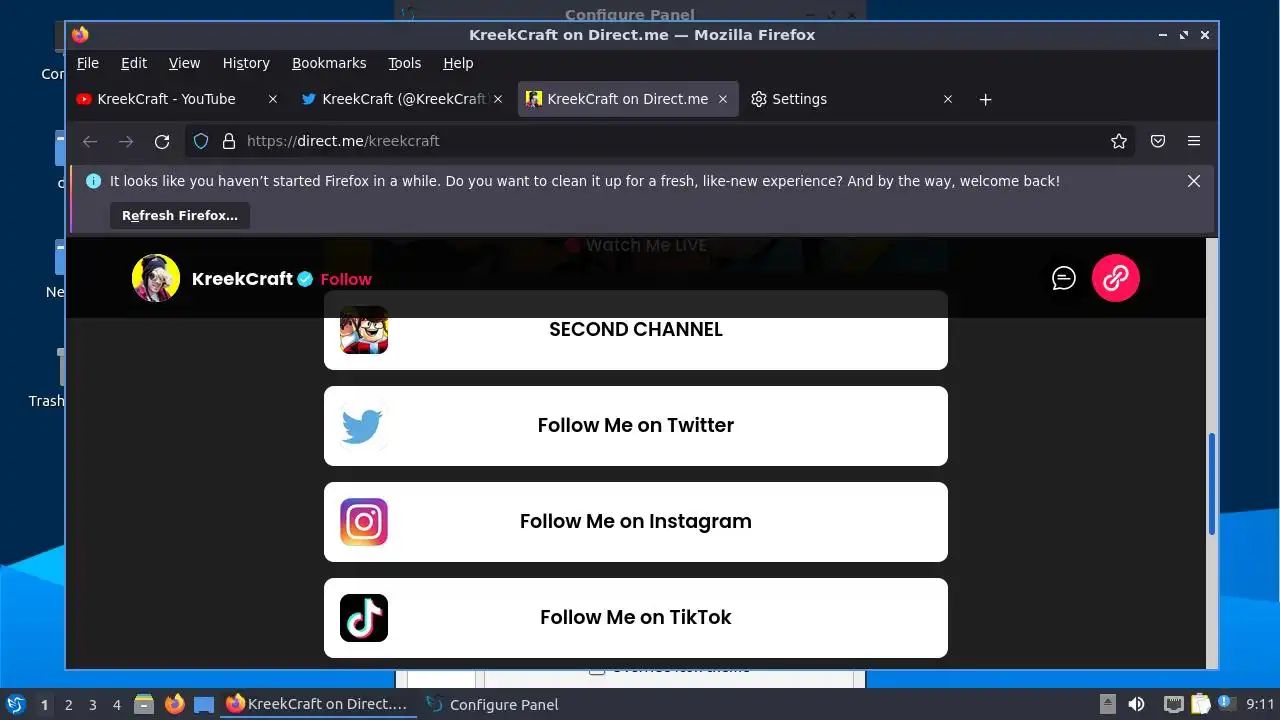This screenshot has height=720, width=1280.
Task: Click the 9:11 taskbar clock
Action: pyautogui.click(x=1260, y=704)
